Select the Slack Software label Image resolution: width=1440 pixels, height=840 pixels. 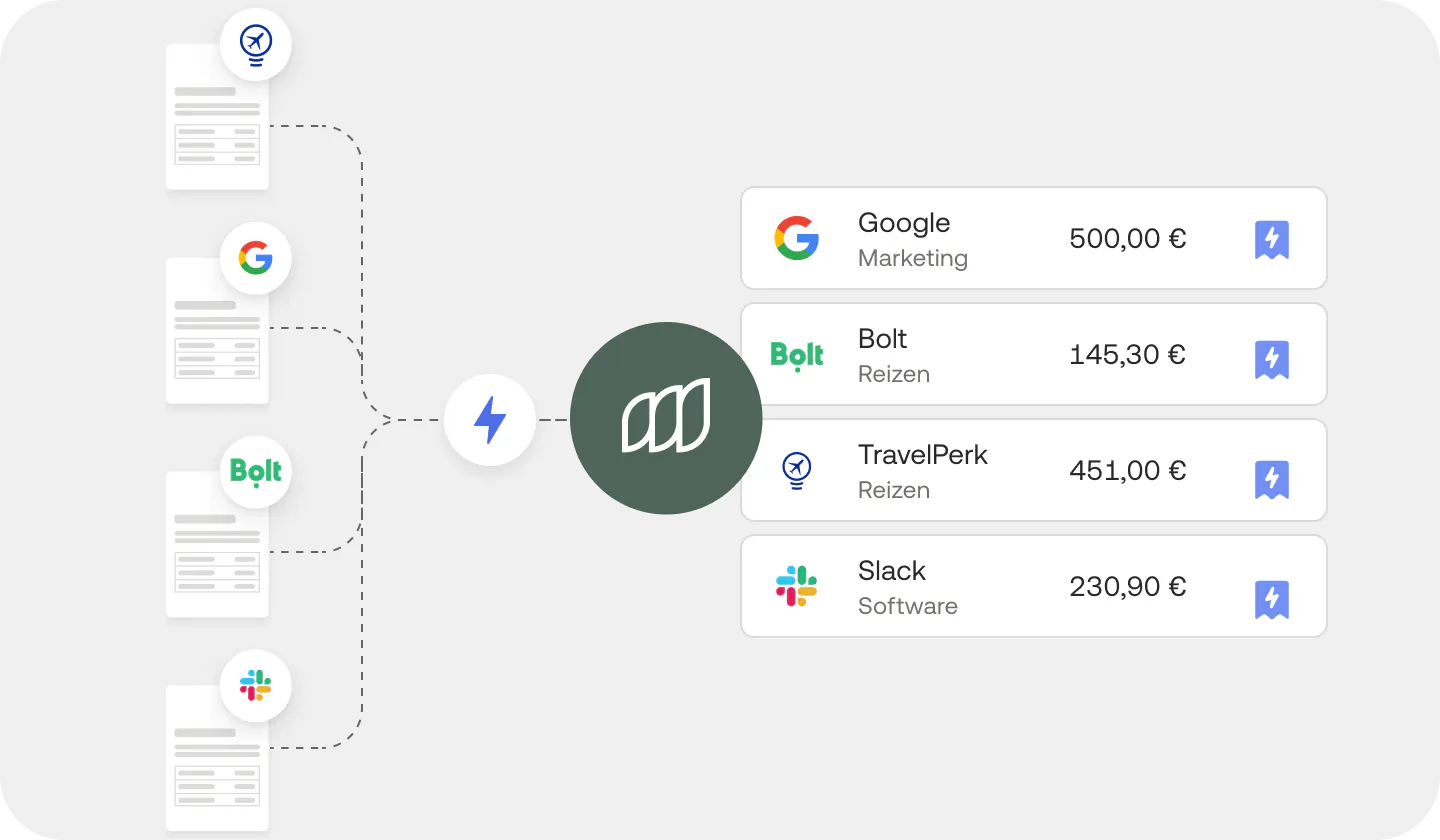point(907,606)
